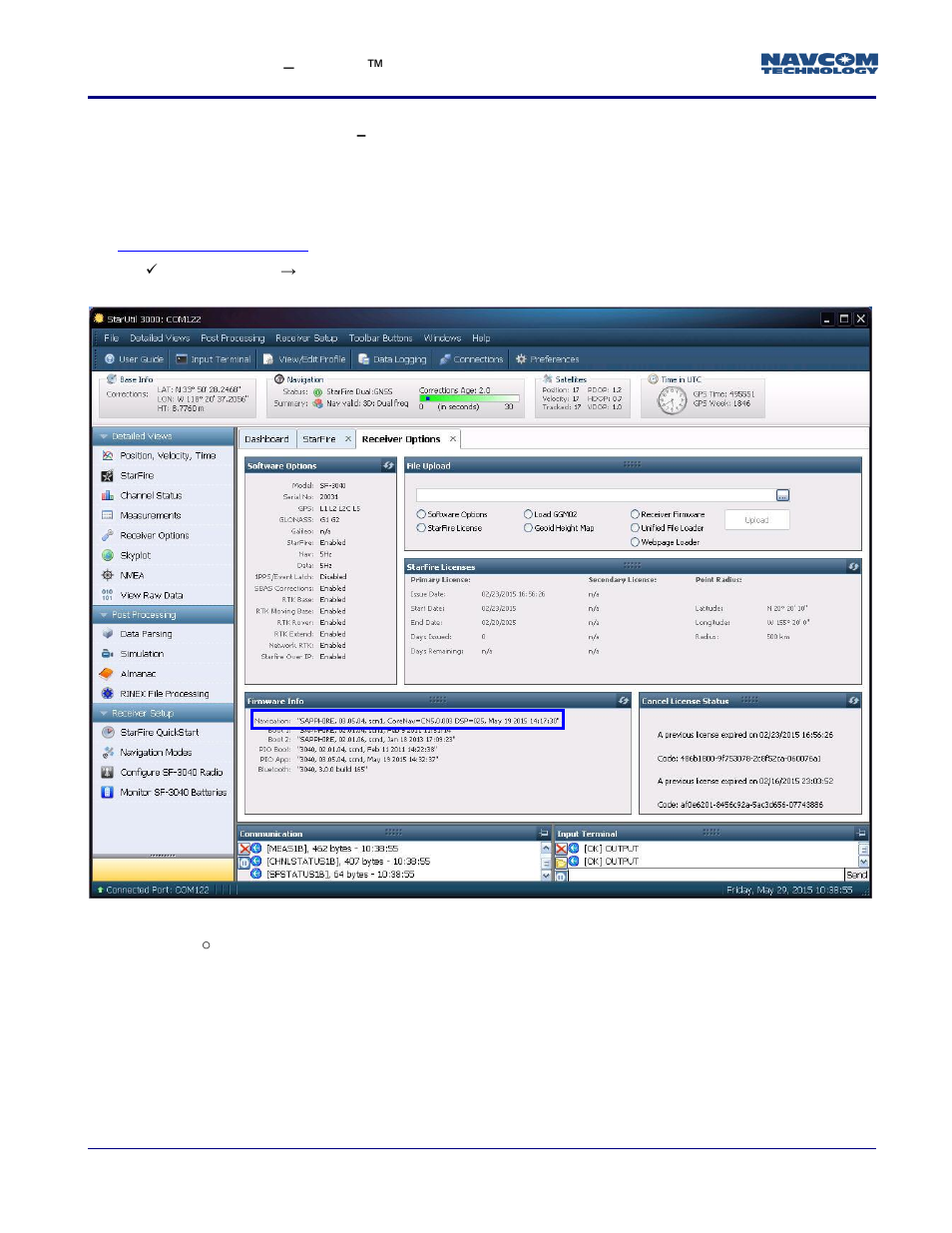Open the User Guide toolbar button

tap(134, 359)
